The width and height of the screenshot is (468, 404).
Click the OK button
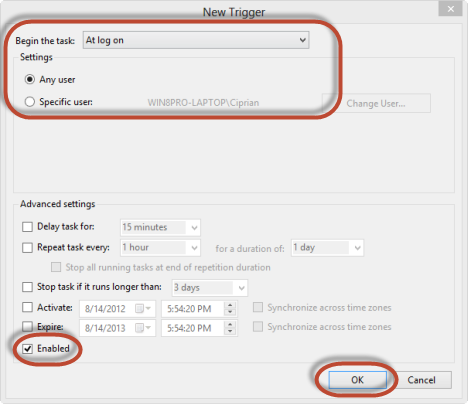pos(358,380)
